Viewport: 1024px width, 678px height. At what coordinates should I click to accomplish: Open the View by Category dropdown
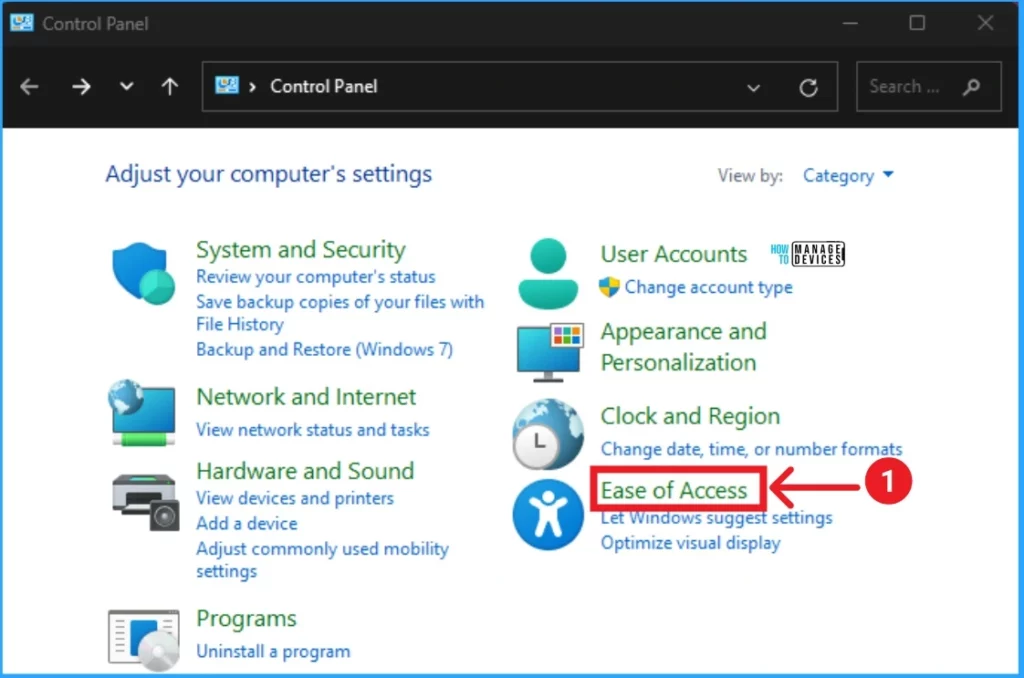(x=848, y=175)
